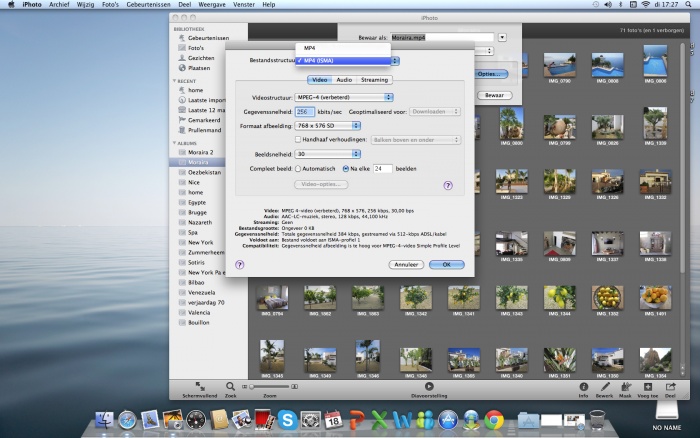Viewport: 700px width, 438px height.
Task: Click the Bewerk pencil icon
Action: pos(605,386)
